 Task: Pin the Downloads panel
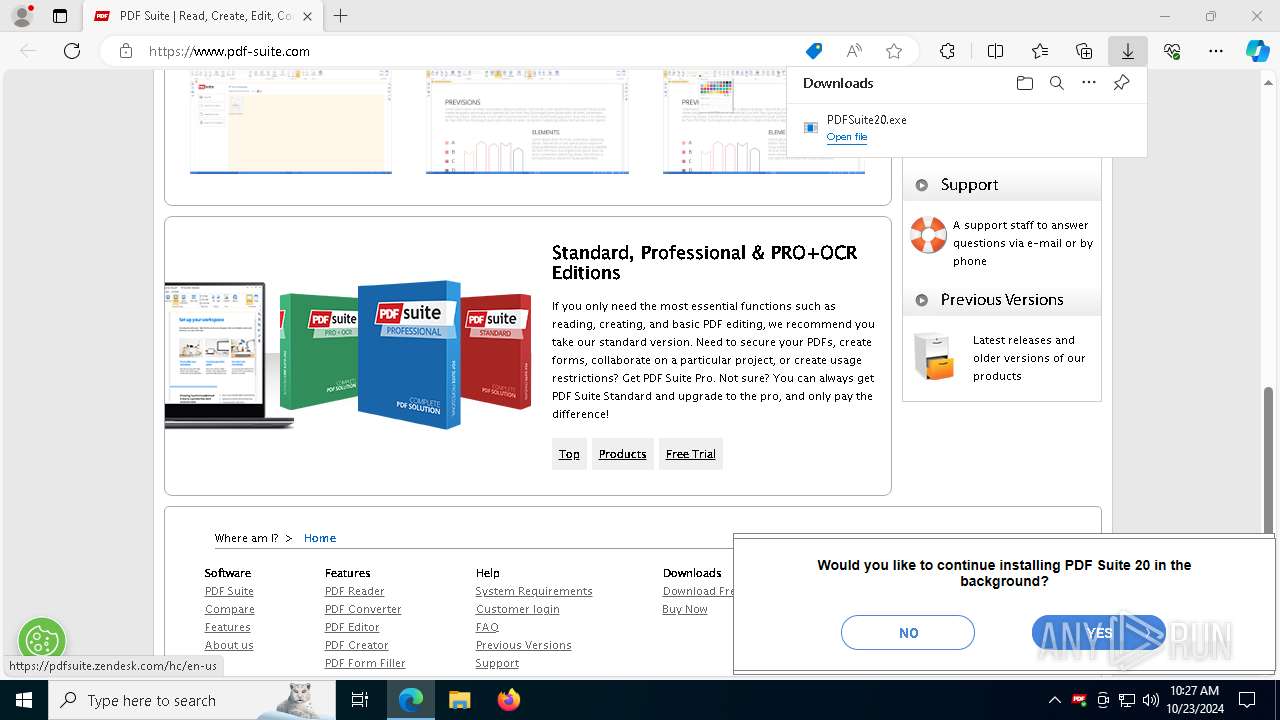[x=1121, y=83]
